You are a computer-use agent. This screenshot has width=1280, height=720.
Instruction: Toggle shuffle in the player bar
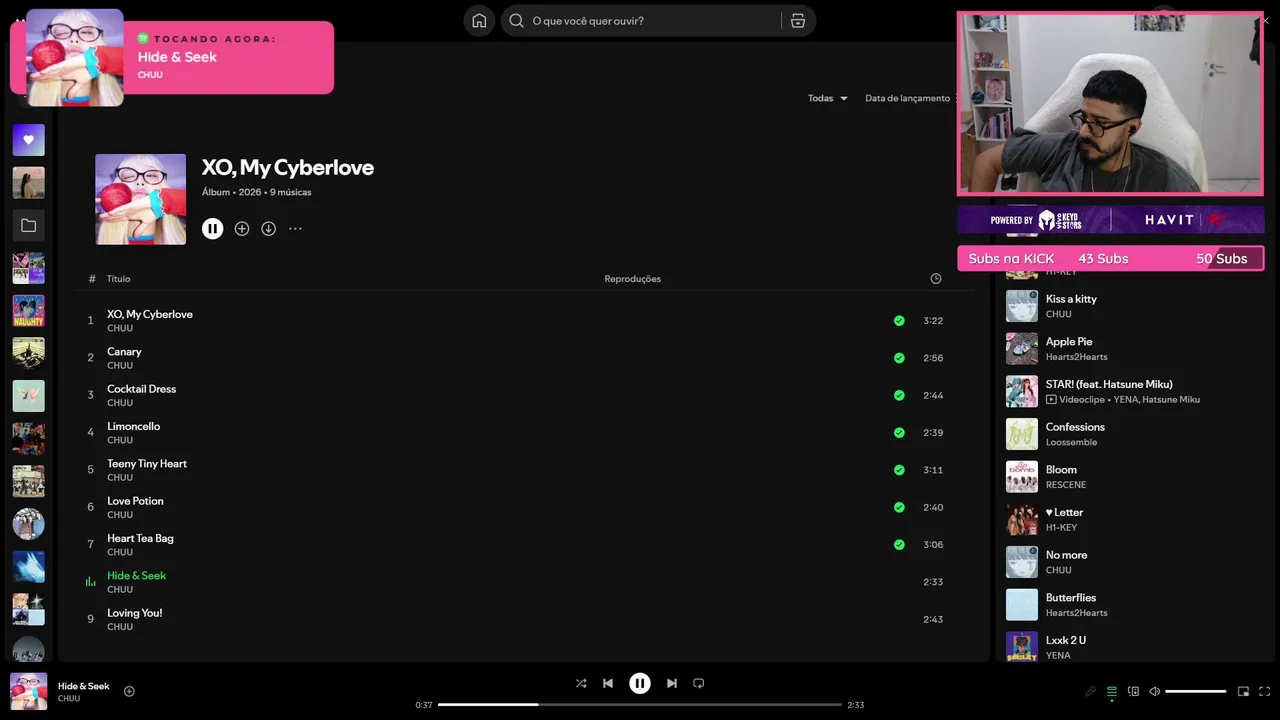pyautogui.click(x=581, y=683)
